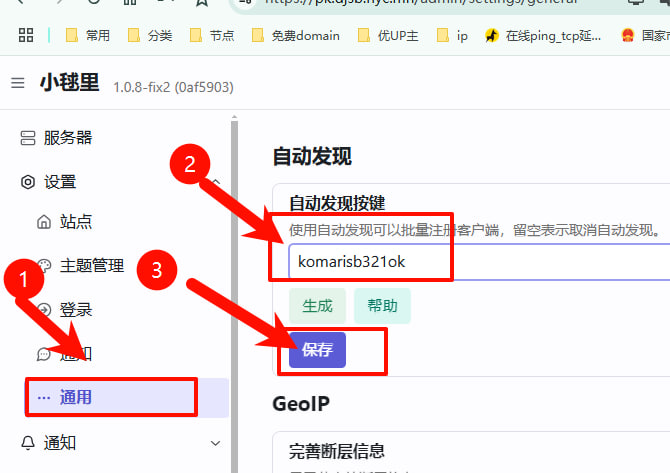This screenshot has height=473, width=670.
Task: Click the 帮助 help button
Action: (382, 305)
